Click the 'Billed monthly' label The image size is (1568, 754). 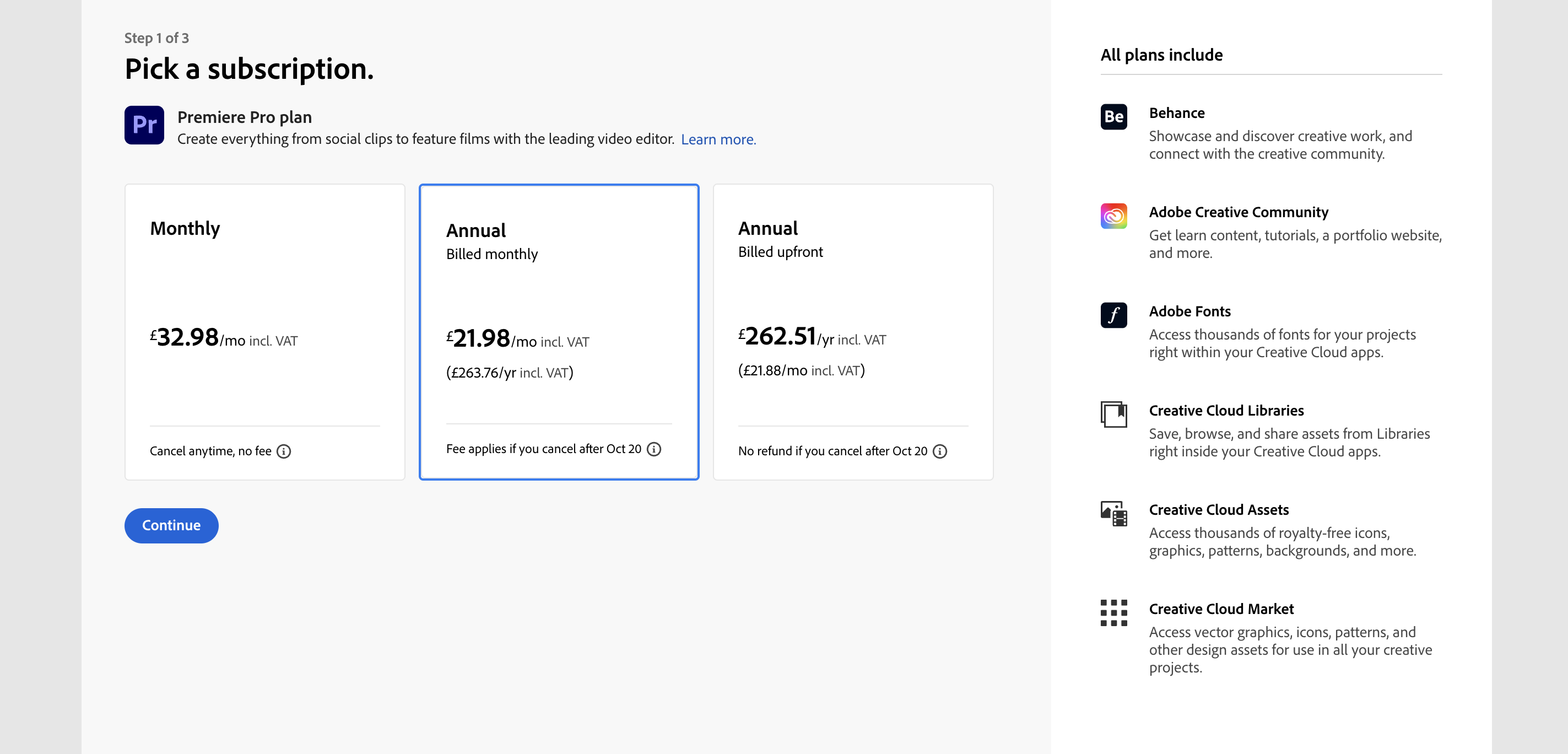[x=492, y=255]
